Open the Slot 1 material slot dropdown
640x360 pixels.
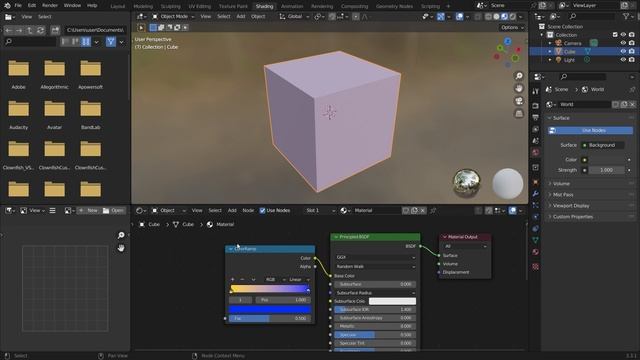320,211
